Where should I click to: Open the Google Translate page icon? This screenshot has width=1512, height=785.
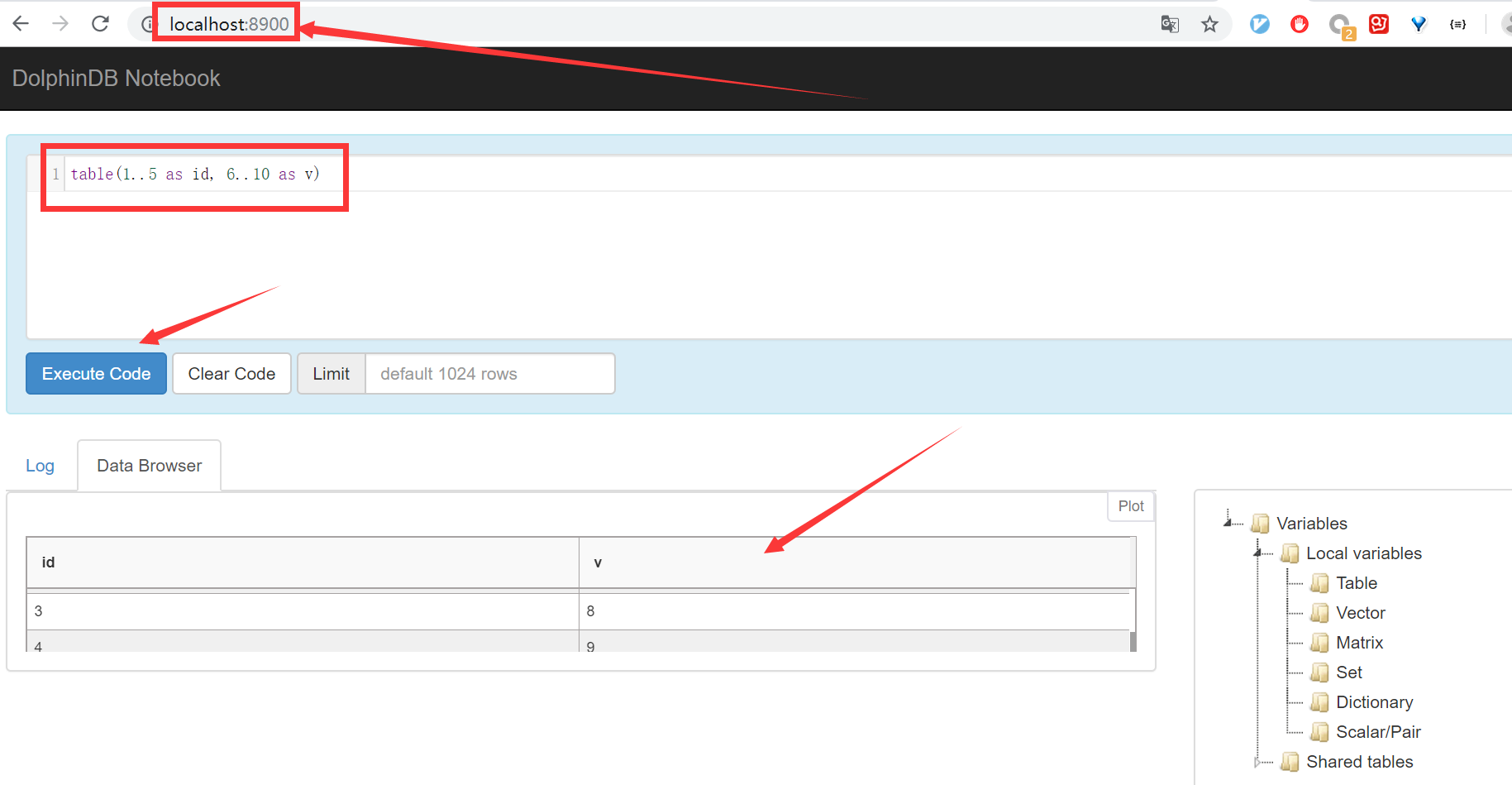(x=1170, y=24)
